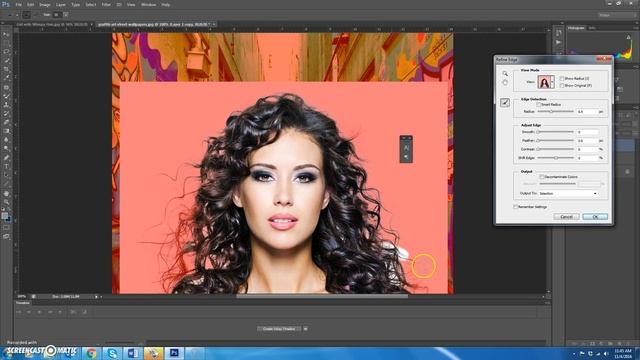Select the Lasso tool in the toolbox
This screenshot has height=360, width=640.
pos(6,52)
